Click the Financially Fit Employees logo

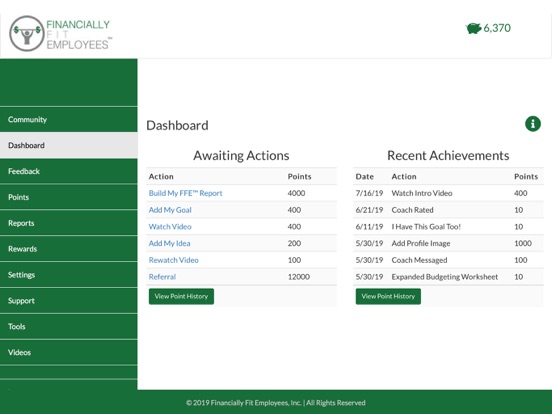61,33
